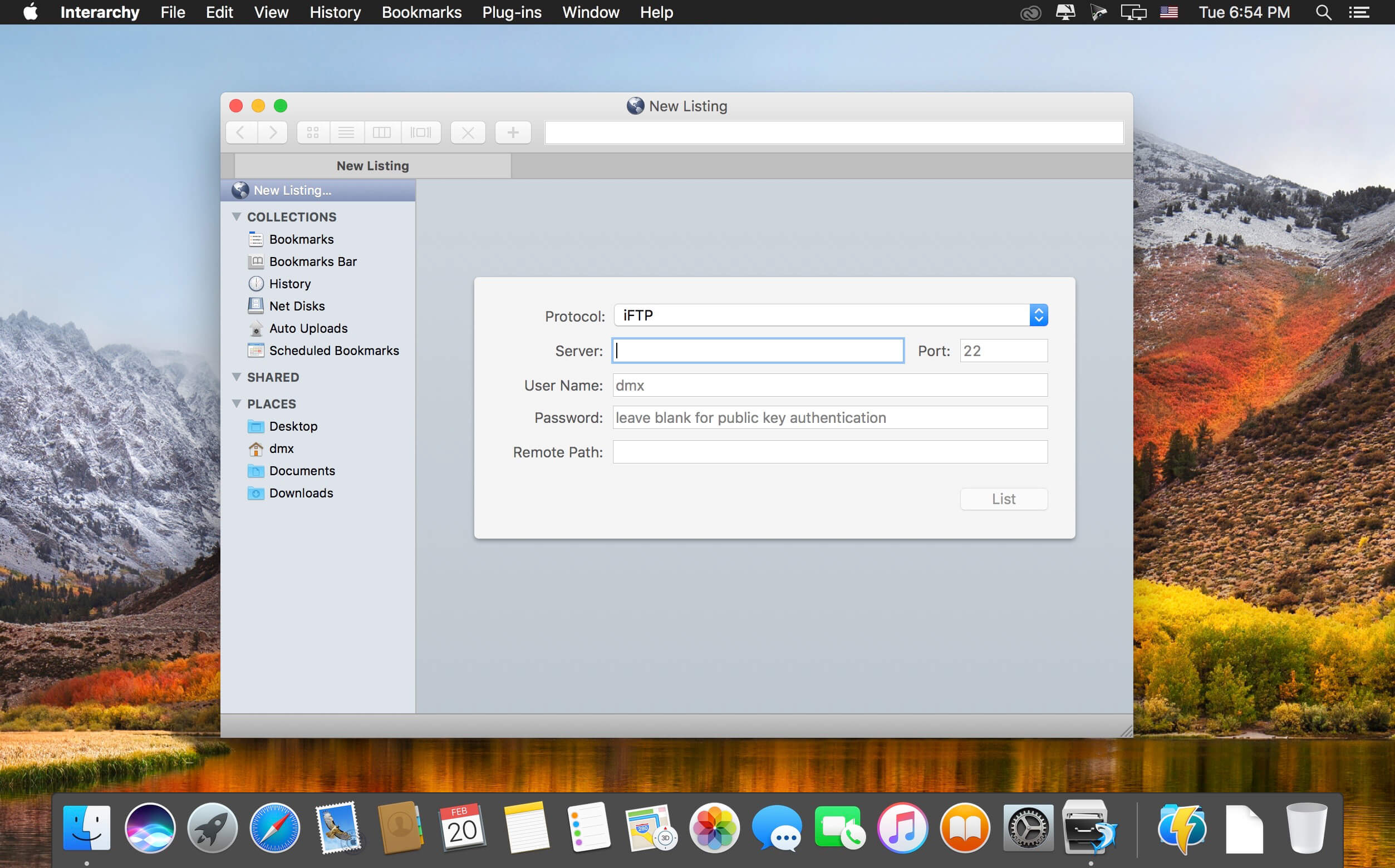This screenshot has width=1395, height=868.
Task: Open the Apple menu
Action: click(31, 12)
